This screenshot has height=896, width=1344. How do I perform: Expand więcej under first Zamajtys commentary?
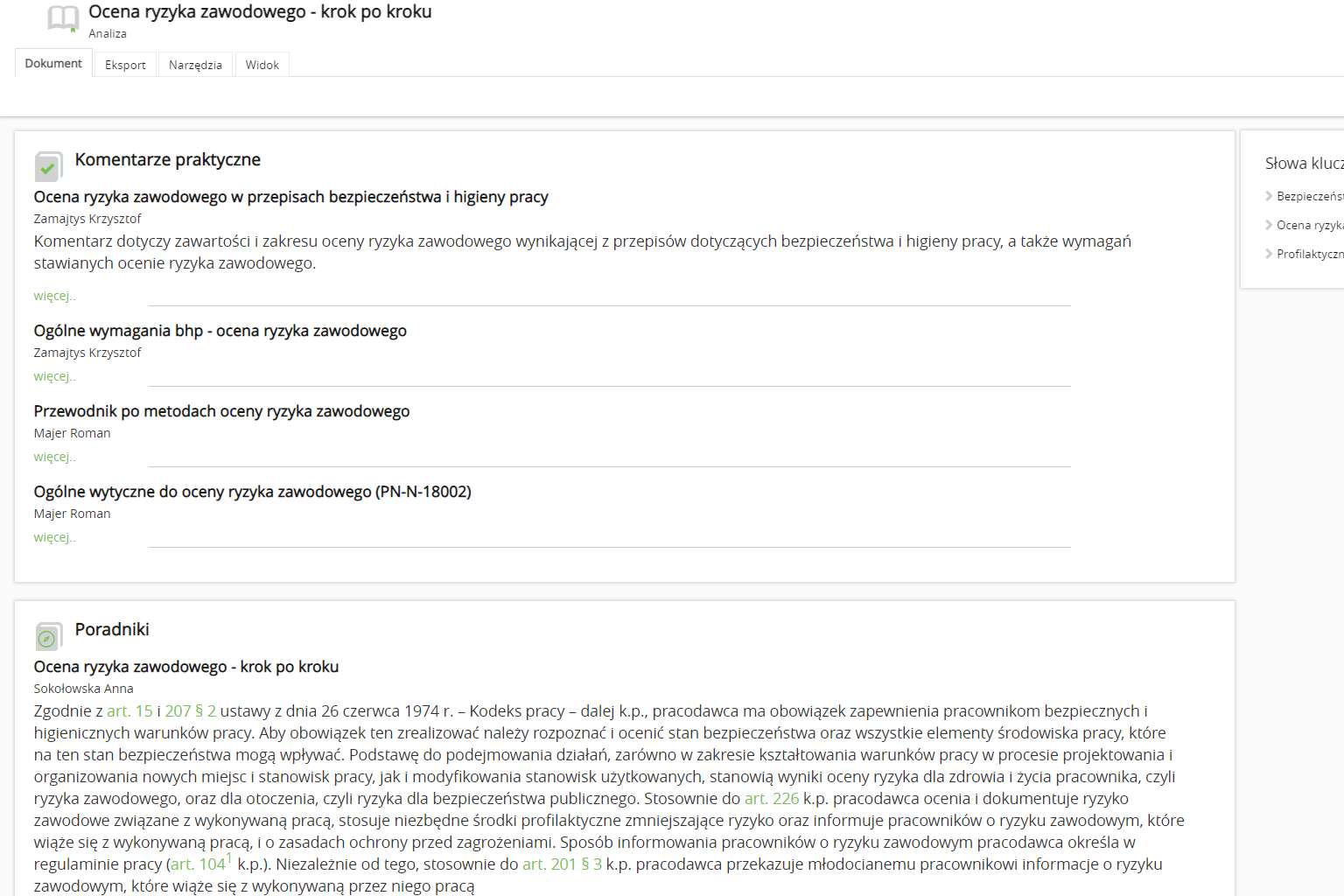tap(54, 296)
